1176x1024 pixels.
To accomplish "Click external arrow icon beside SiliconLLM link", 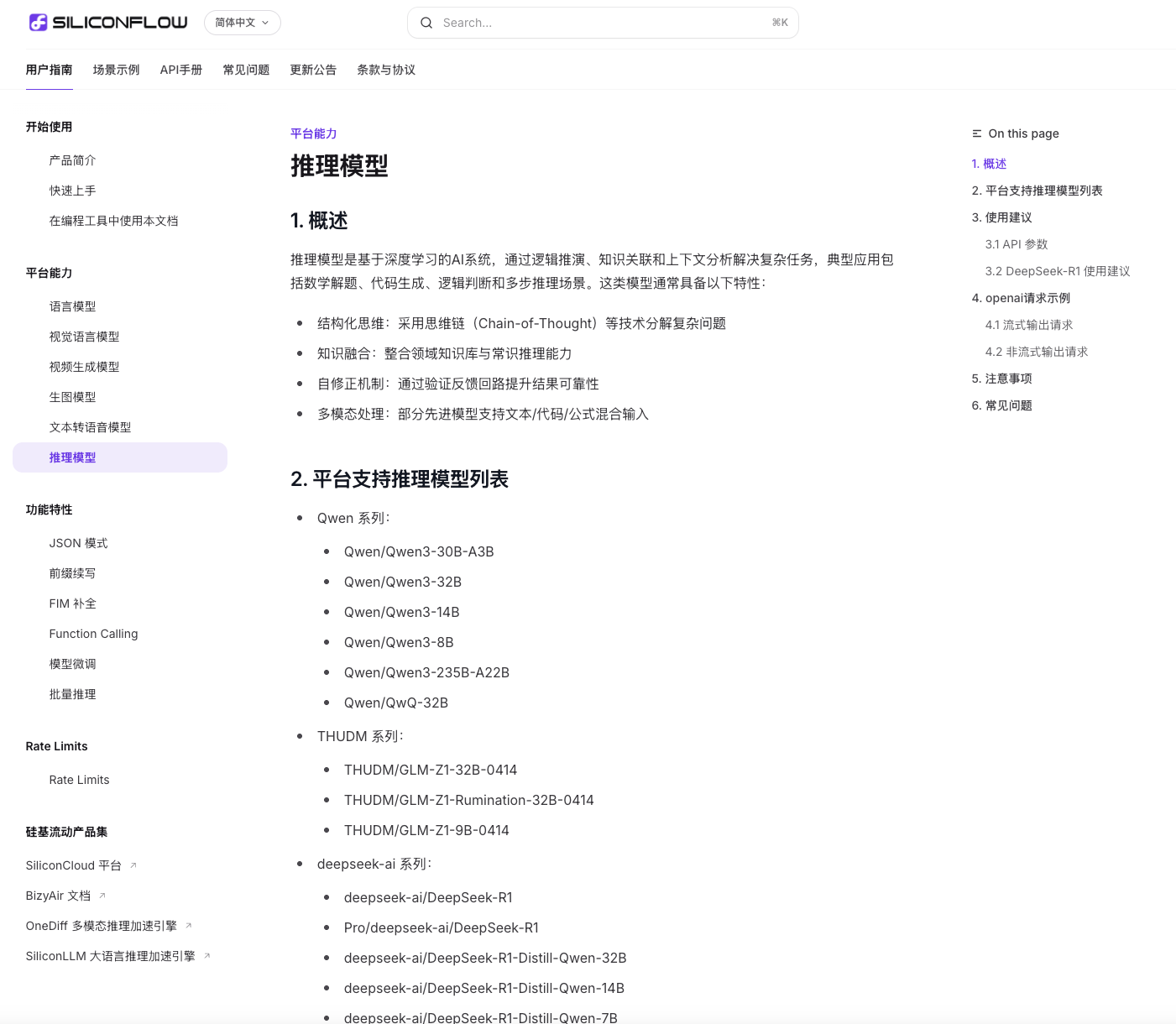I will pyautogui.click(x=206, y=956).
